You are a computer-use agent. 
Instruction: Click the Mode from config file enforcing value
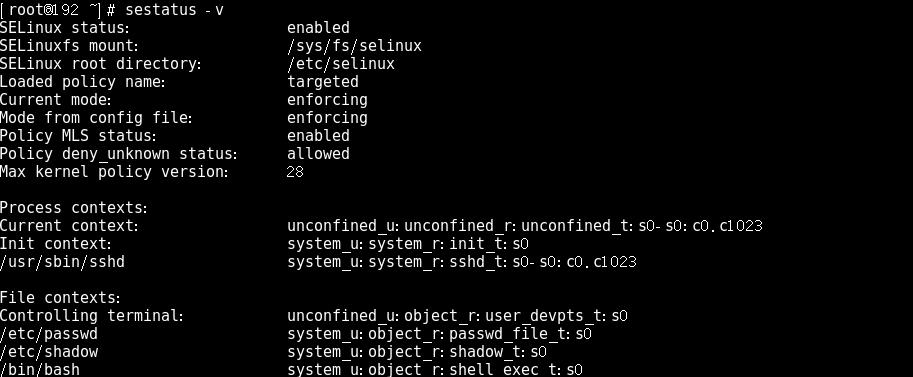pos(327,118)
